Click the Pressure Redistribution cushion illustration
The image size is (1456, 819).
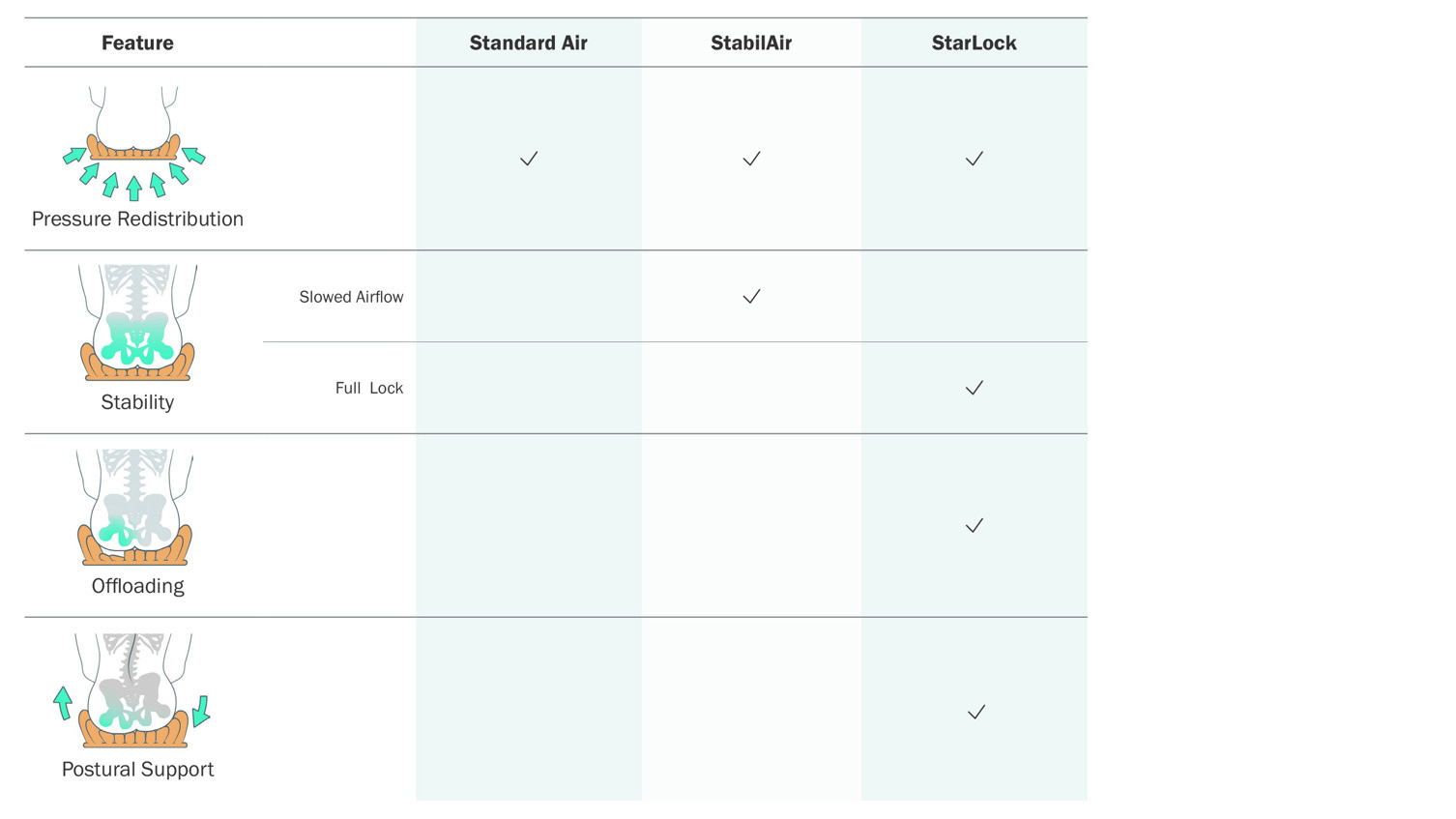134,143
